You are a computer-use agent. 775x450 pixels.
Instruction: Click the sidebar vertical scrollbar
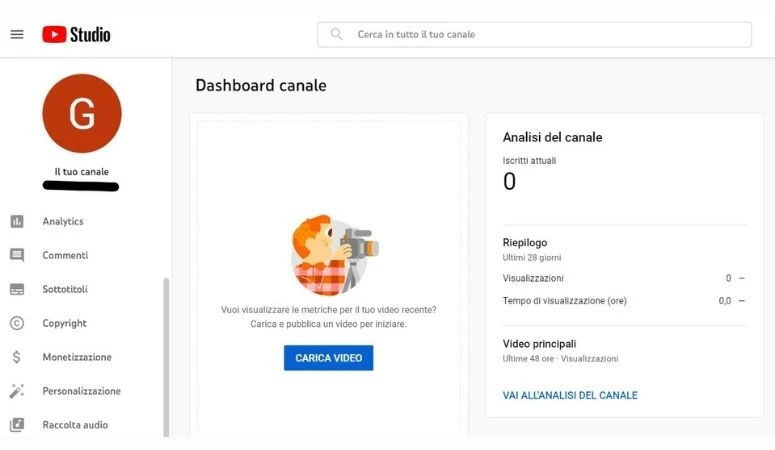coord(166,357)
